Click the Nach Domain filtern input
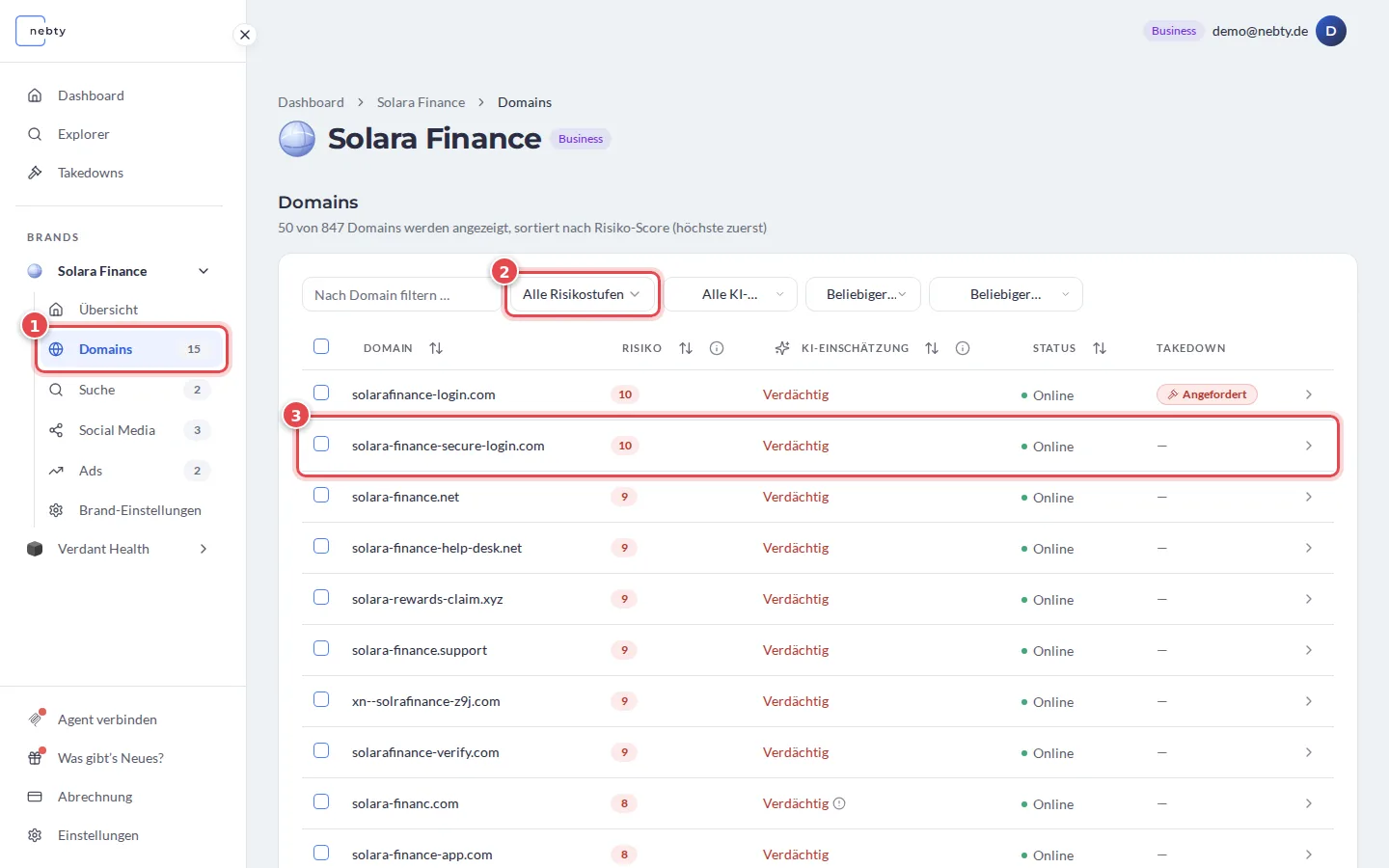1389x868 pixels. pos(400,295)
